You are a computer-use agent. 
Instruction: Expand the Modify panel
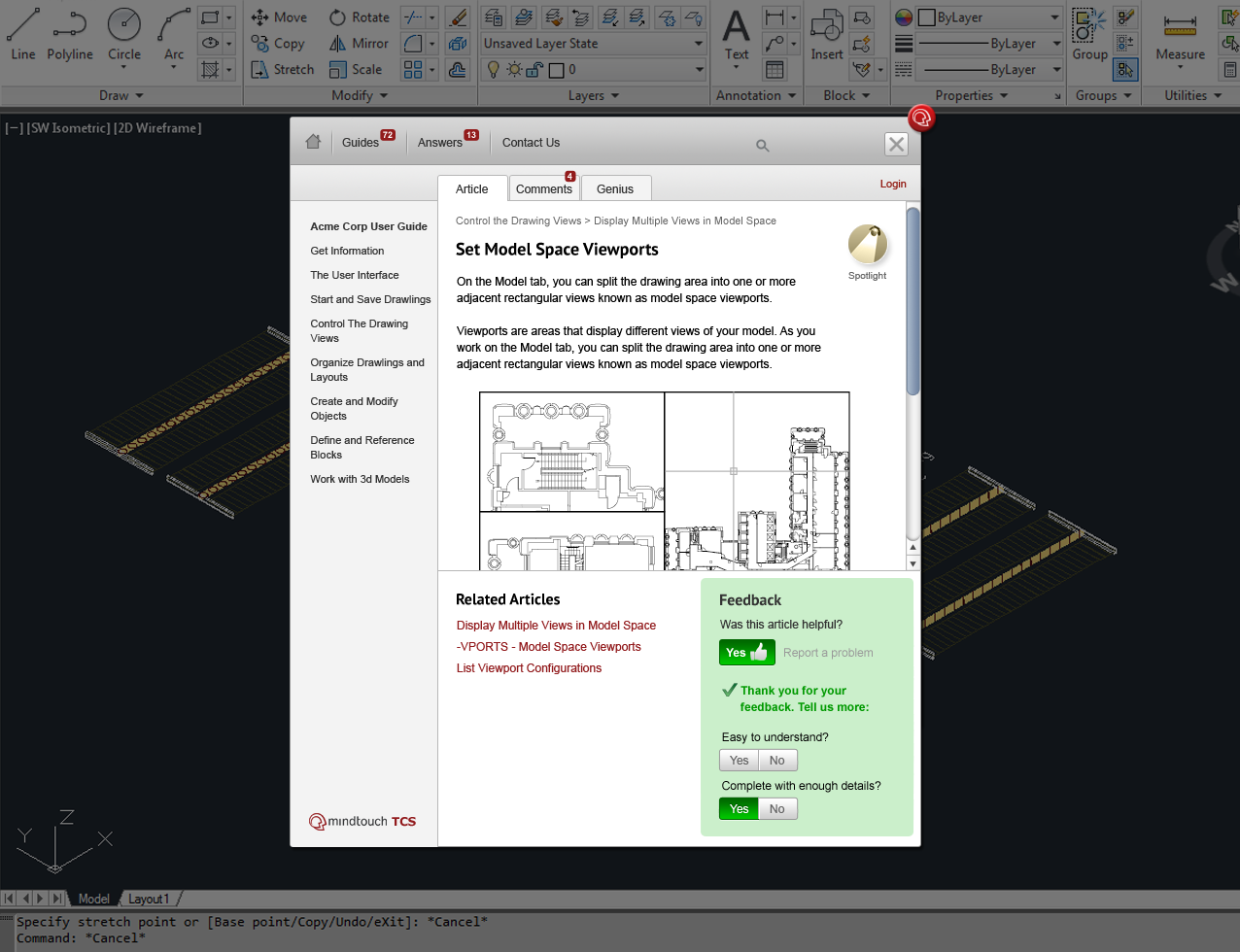(360, 95)
